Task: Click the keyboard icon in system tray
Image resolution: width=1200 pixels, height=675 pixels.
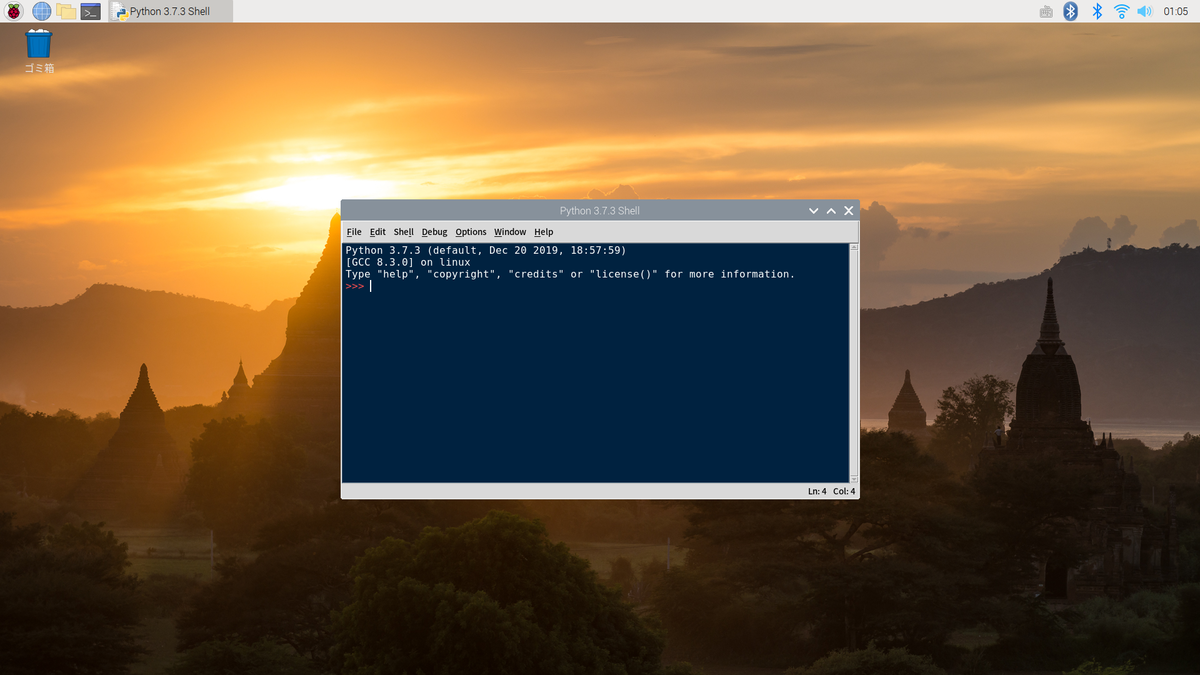Action: [x=1046, y=11]
